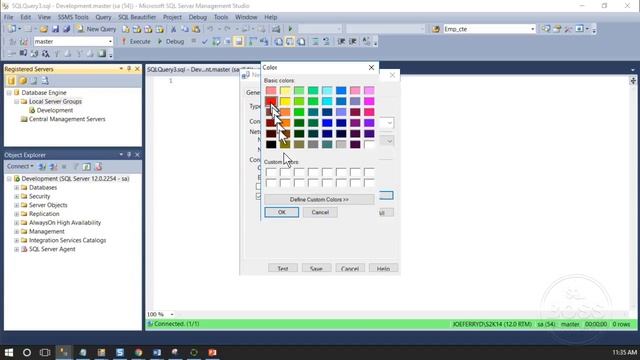Click the green Start debugging arrow
Screen dimensions: 640x360
click(x=290, y=29)
